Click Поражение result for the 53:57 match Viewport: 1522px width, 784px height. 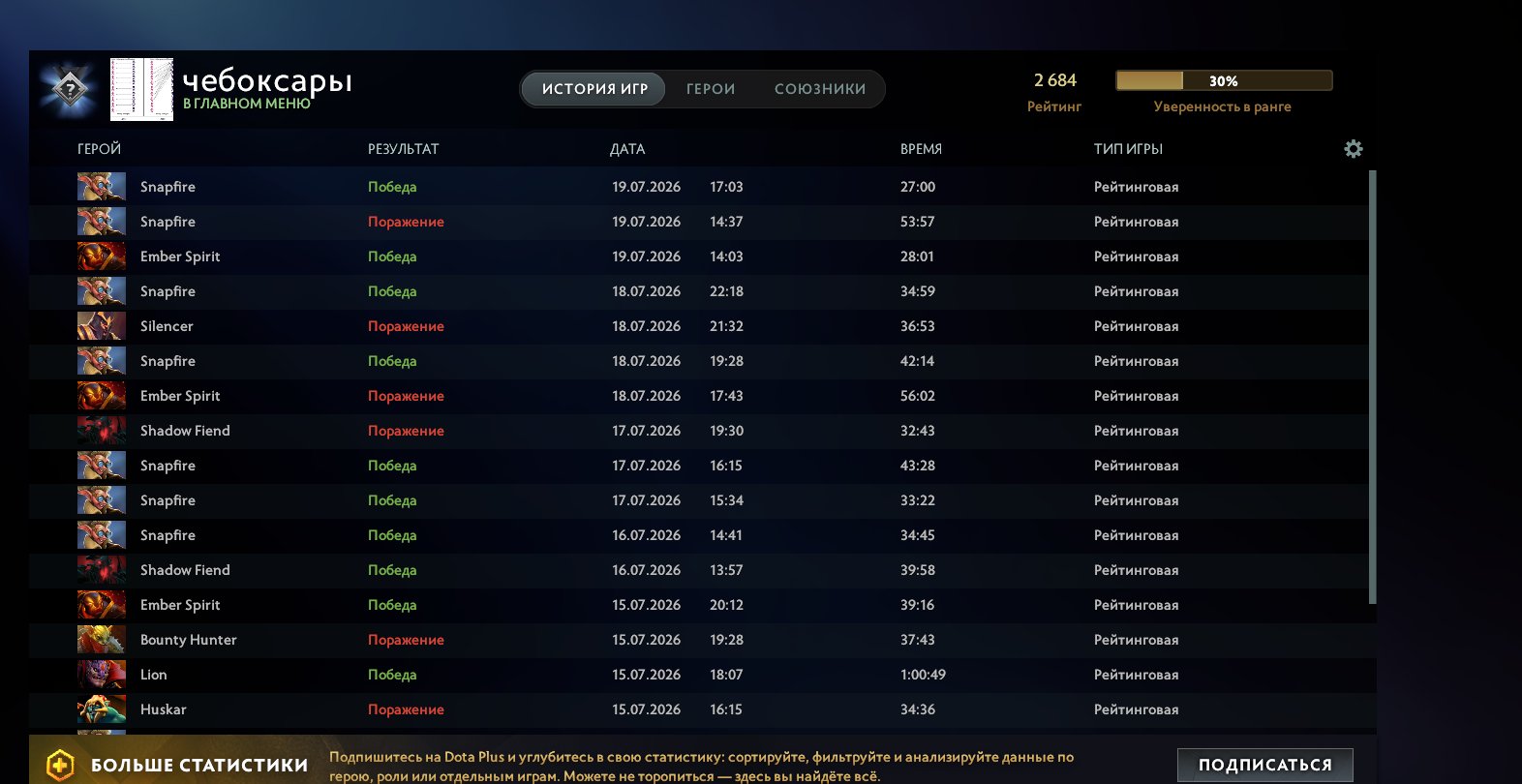click(406, 222)
